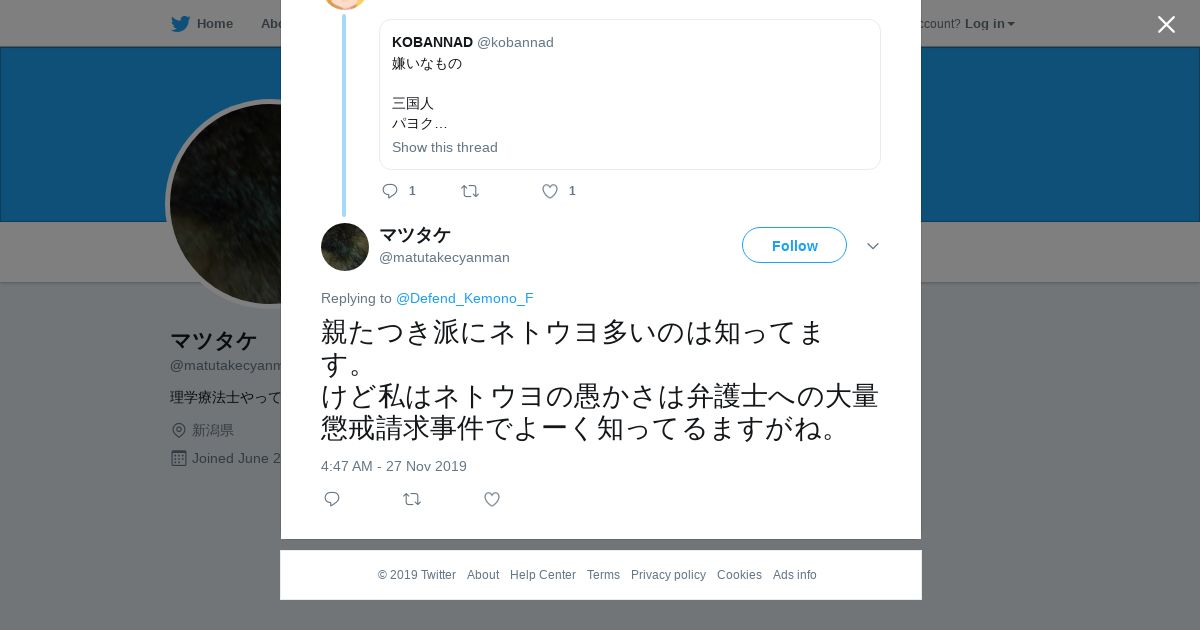Open the Privacy policy footer link
1200x630 pixels.
click(x=668, y=575)
